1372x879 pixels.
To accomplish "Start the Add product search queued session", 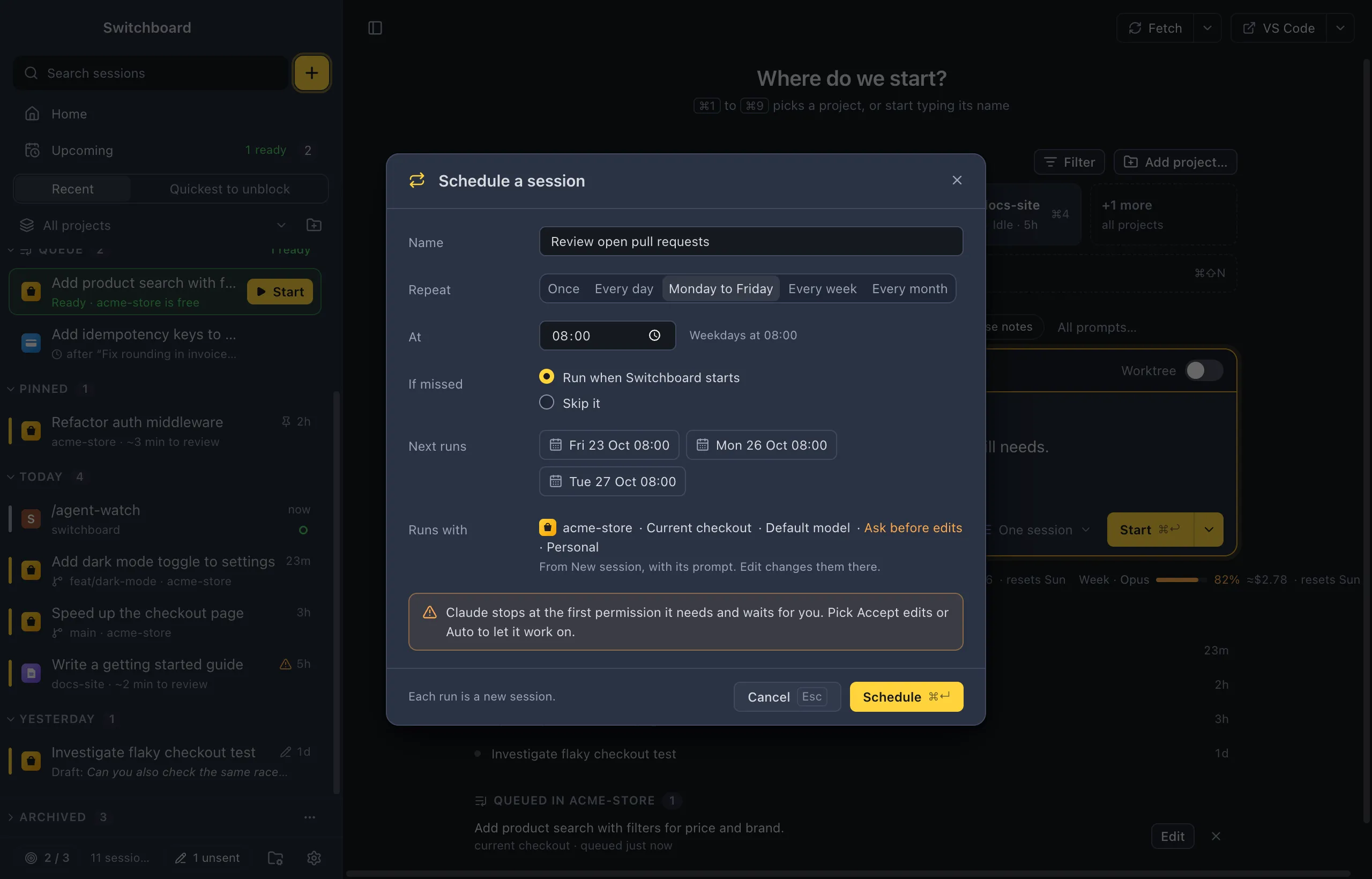I will click(x=280, y=292).
